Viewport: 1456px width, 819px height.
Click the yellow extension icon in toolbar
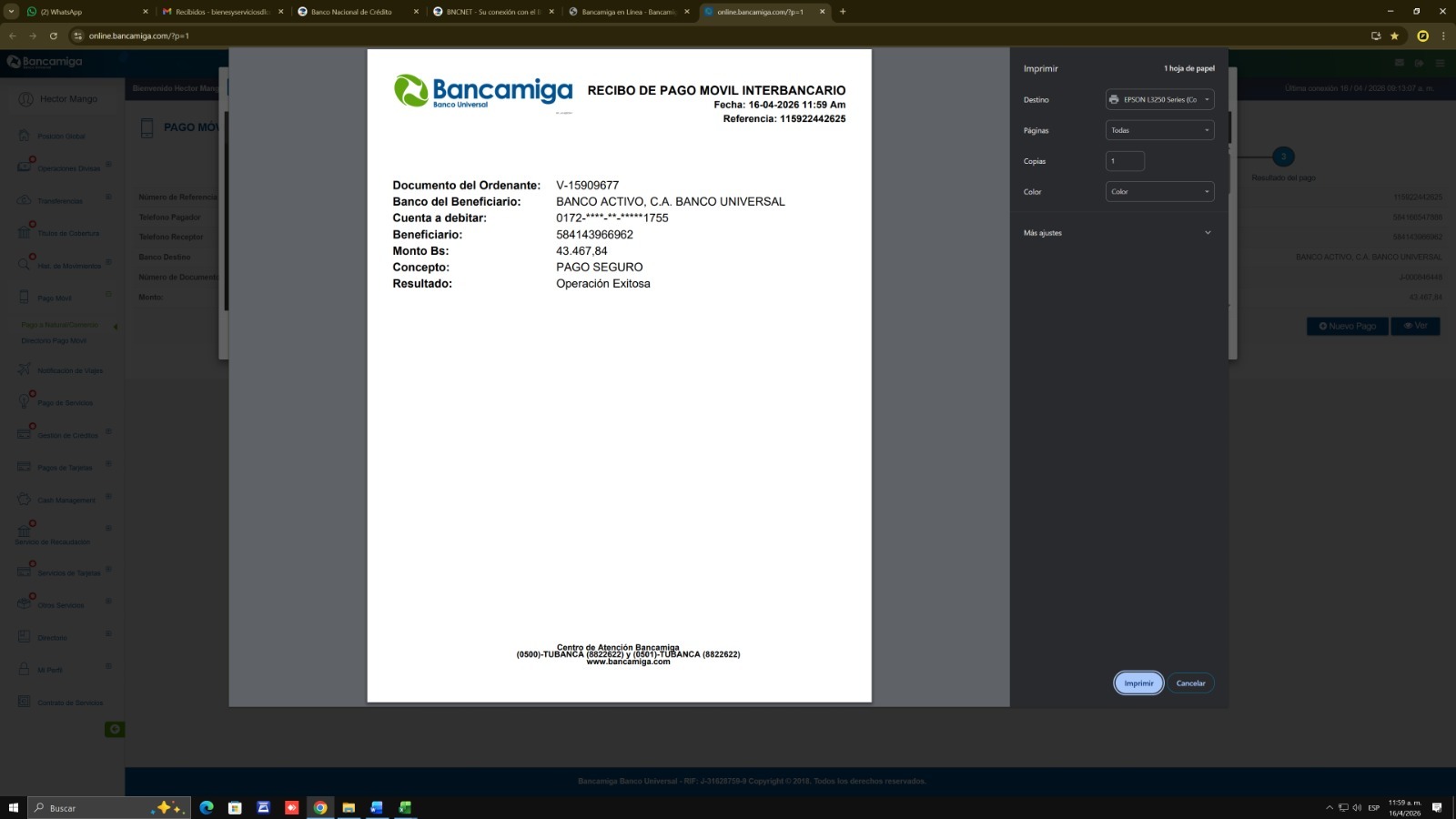tap(1422, 35)
